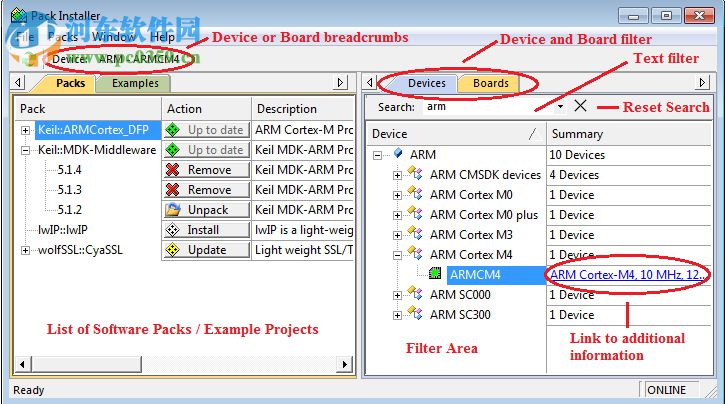Open the Packs menu

point(62,37)
